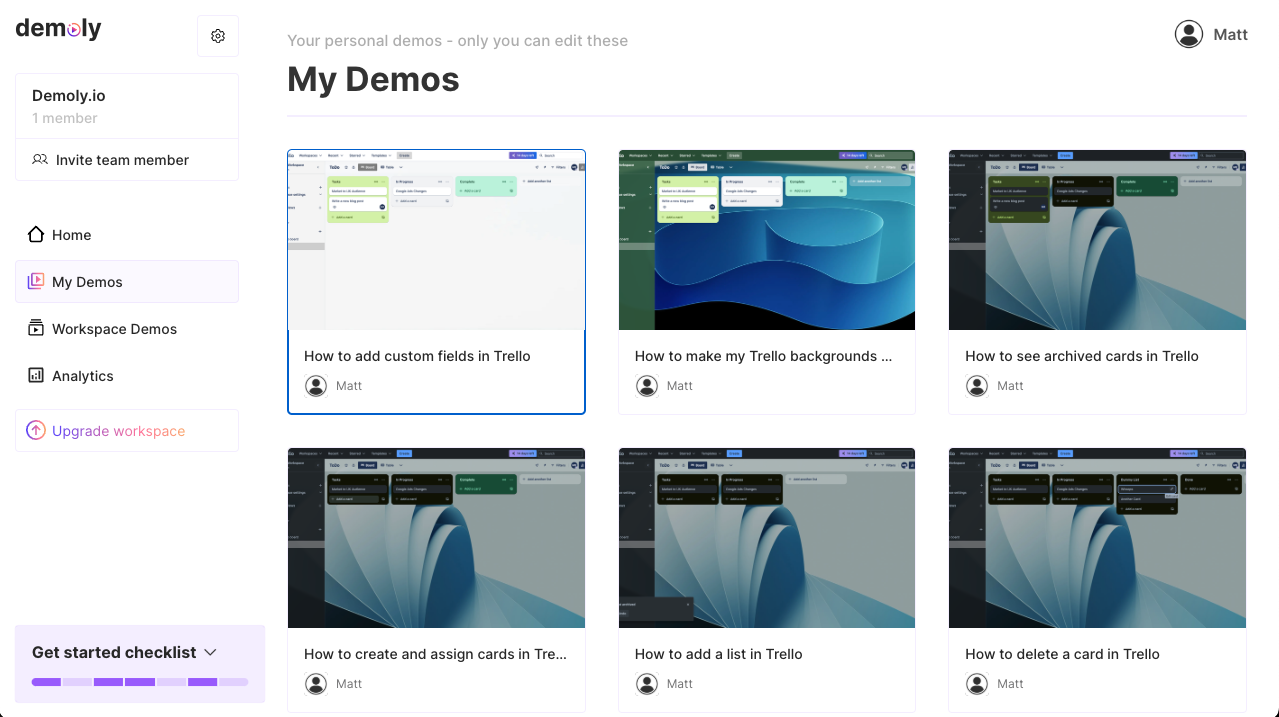Image resolution: width=1279 pixels, height=717 pixels.
Task: Open 'How to delete a card' thumbnail
Action: coord(1097,538)
